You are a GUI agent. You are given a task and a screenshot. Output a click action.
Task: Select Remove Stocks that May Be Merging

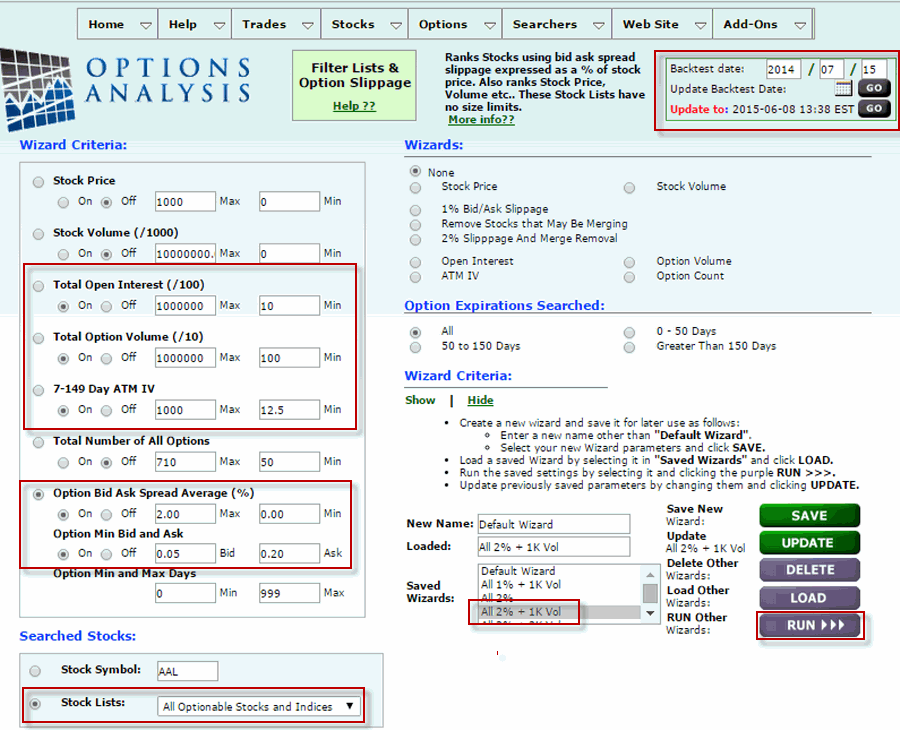pyautogui.click(x=415, y=225)
